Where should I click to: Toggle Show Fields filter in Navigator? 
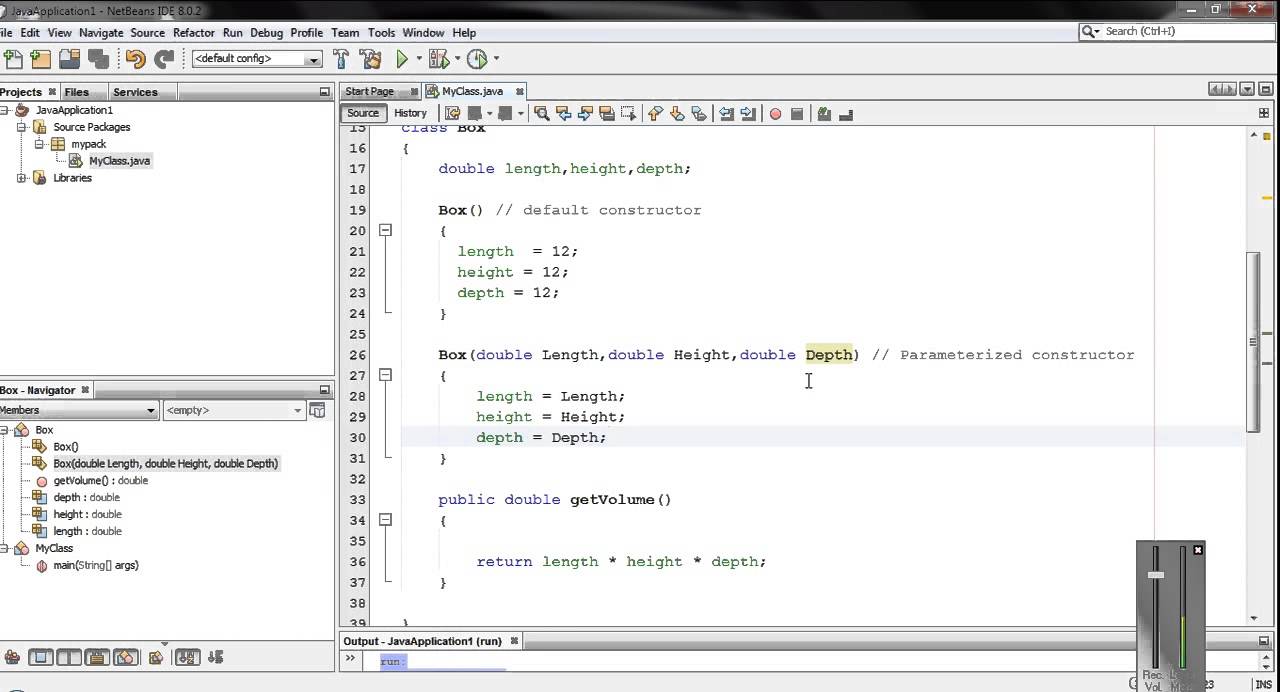point(41,657)
